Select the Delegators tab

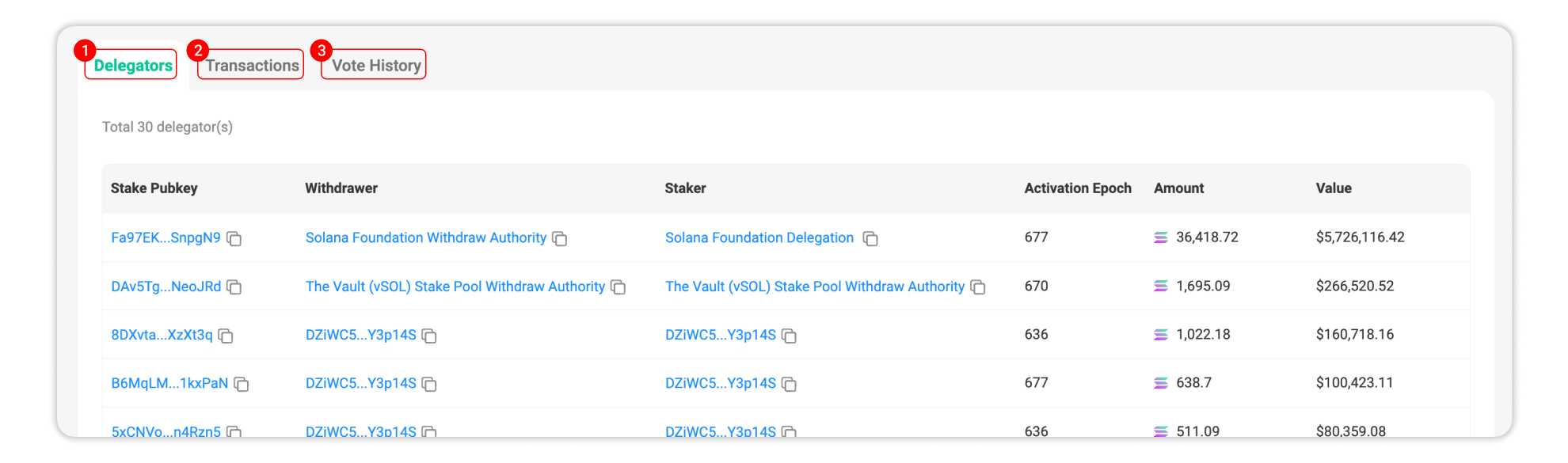click(x=132, y=65)
